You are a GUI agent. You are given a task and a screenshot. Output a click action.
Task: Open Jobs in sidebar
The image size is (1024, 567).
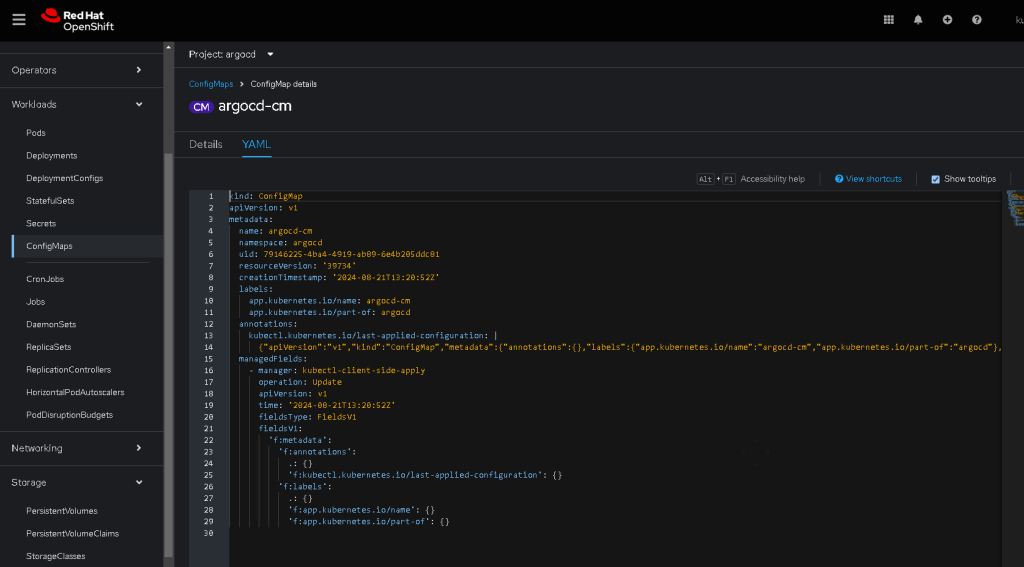36,302
